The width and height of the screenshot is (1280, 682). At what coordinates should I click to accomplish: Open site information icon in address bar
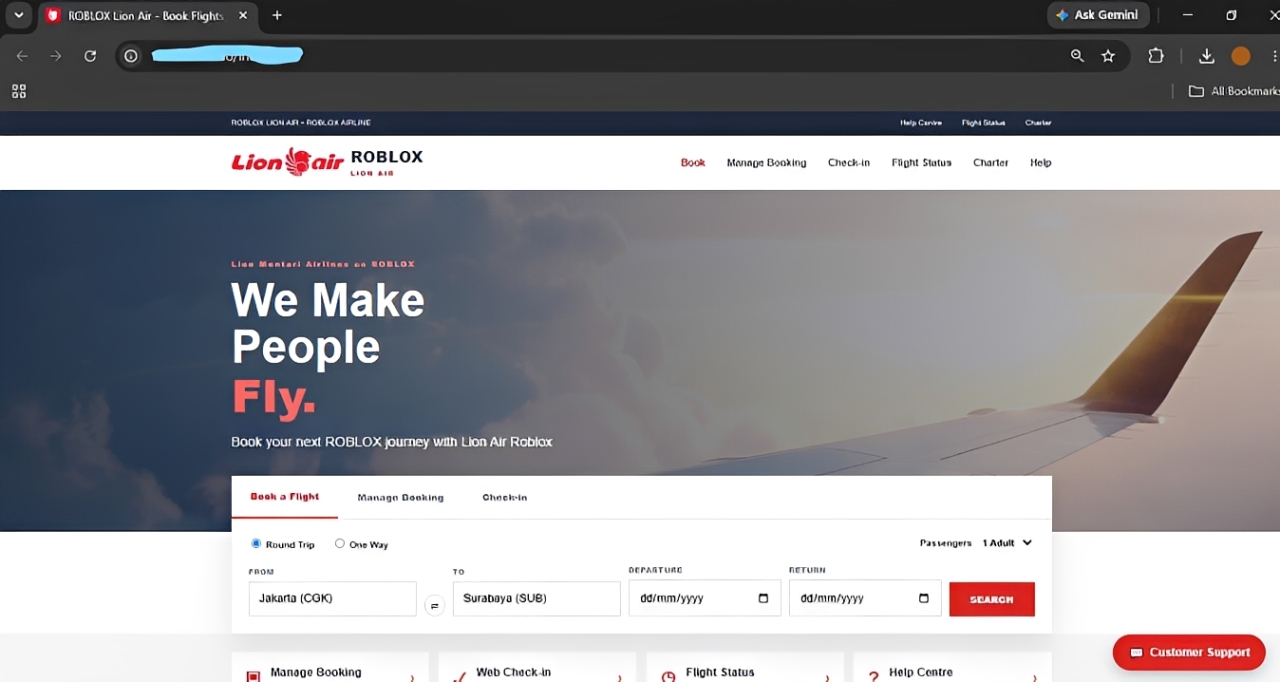pyautogui.click(x=131, y=56)
